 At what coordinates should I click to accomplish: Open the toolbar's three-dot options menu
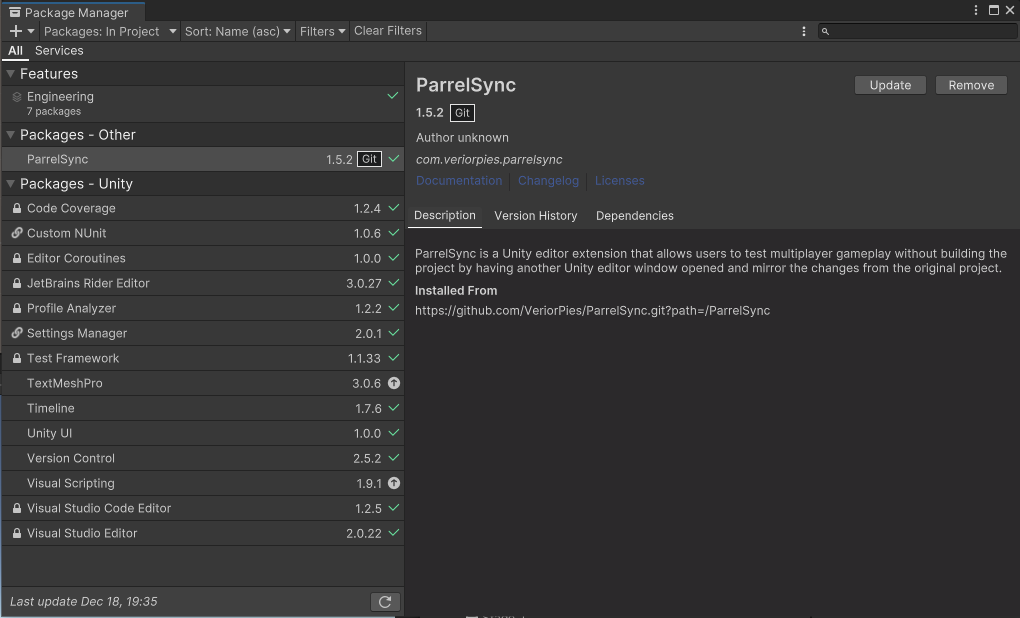point(803,31)
